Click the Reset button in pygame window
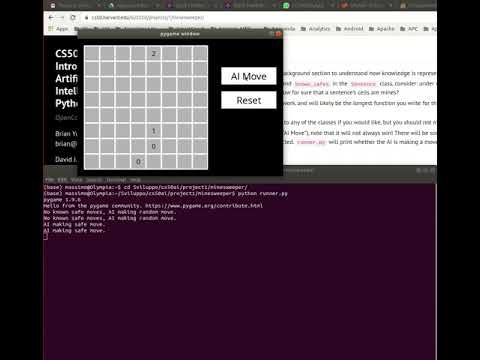The width and height of the screenshot is (480, 360). (249, 100)
